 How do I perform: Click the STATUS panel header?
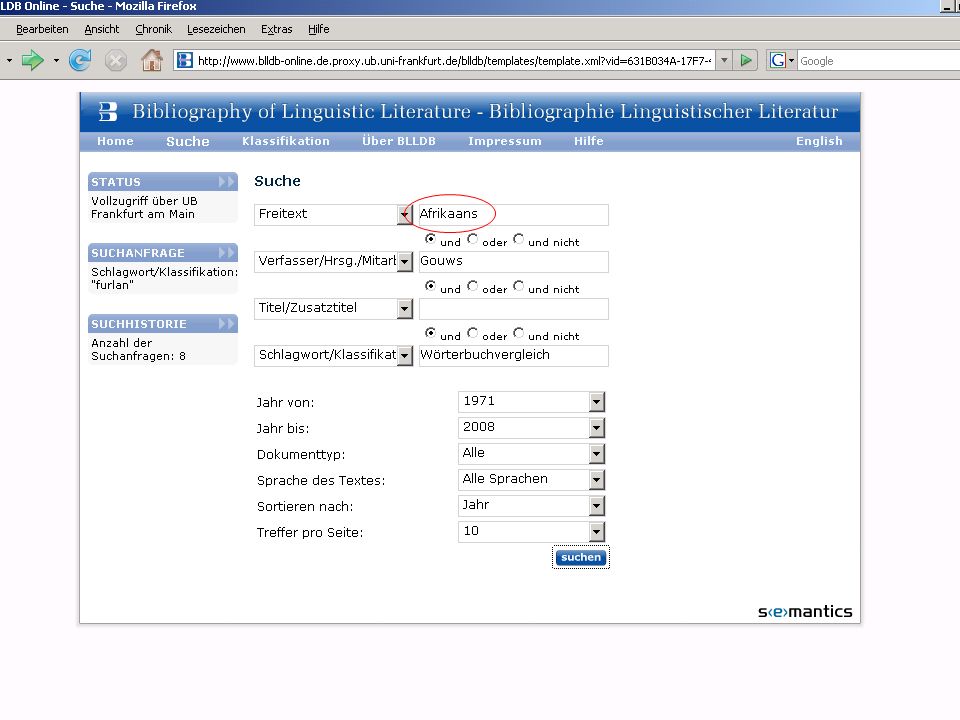point(163,182)
